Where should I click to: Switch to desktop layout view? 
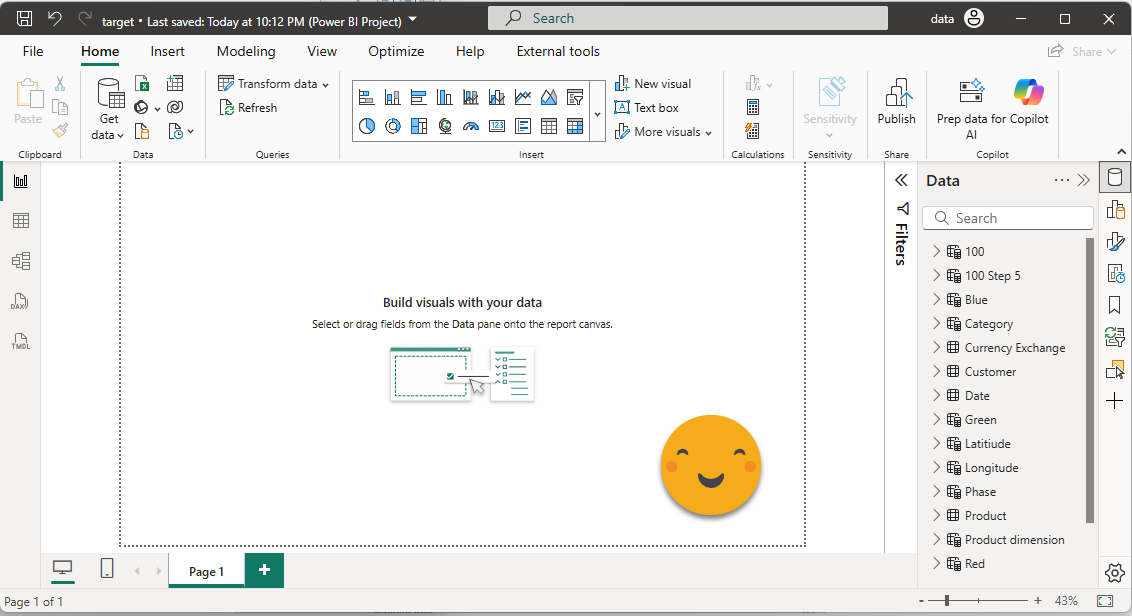pyautogui.click(x=63, y=569)
